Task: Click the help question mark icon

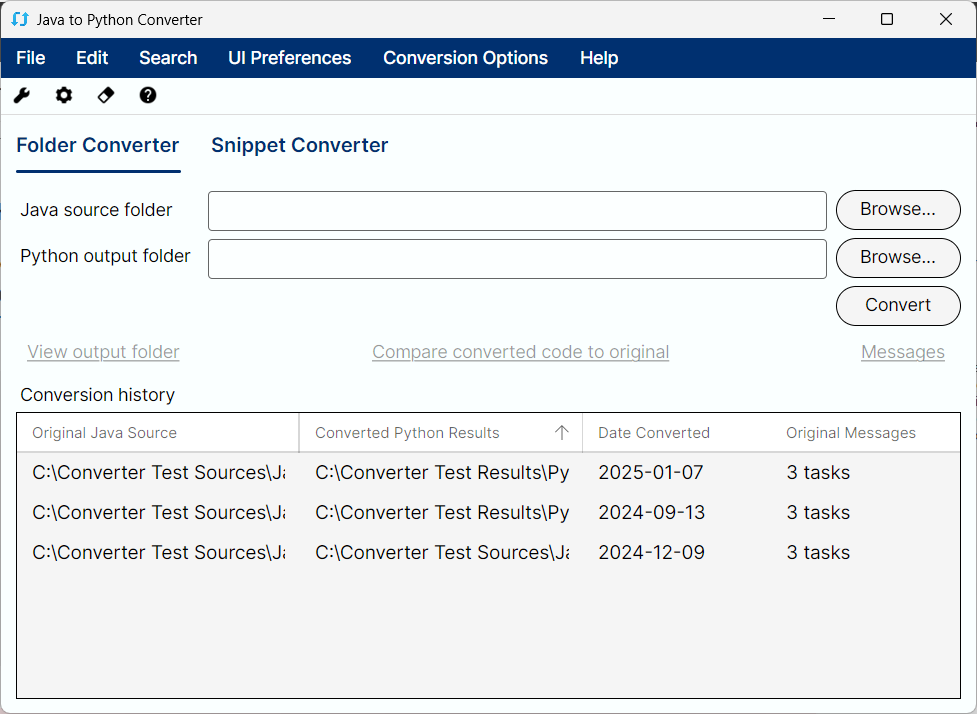Action: [148, 95]
